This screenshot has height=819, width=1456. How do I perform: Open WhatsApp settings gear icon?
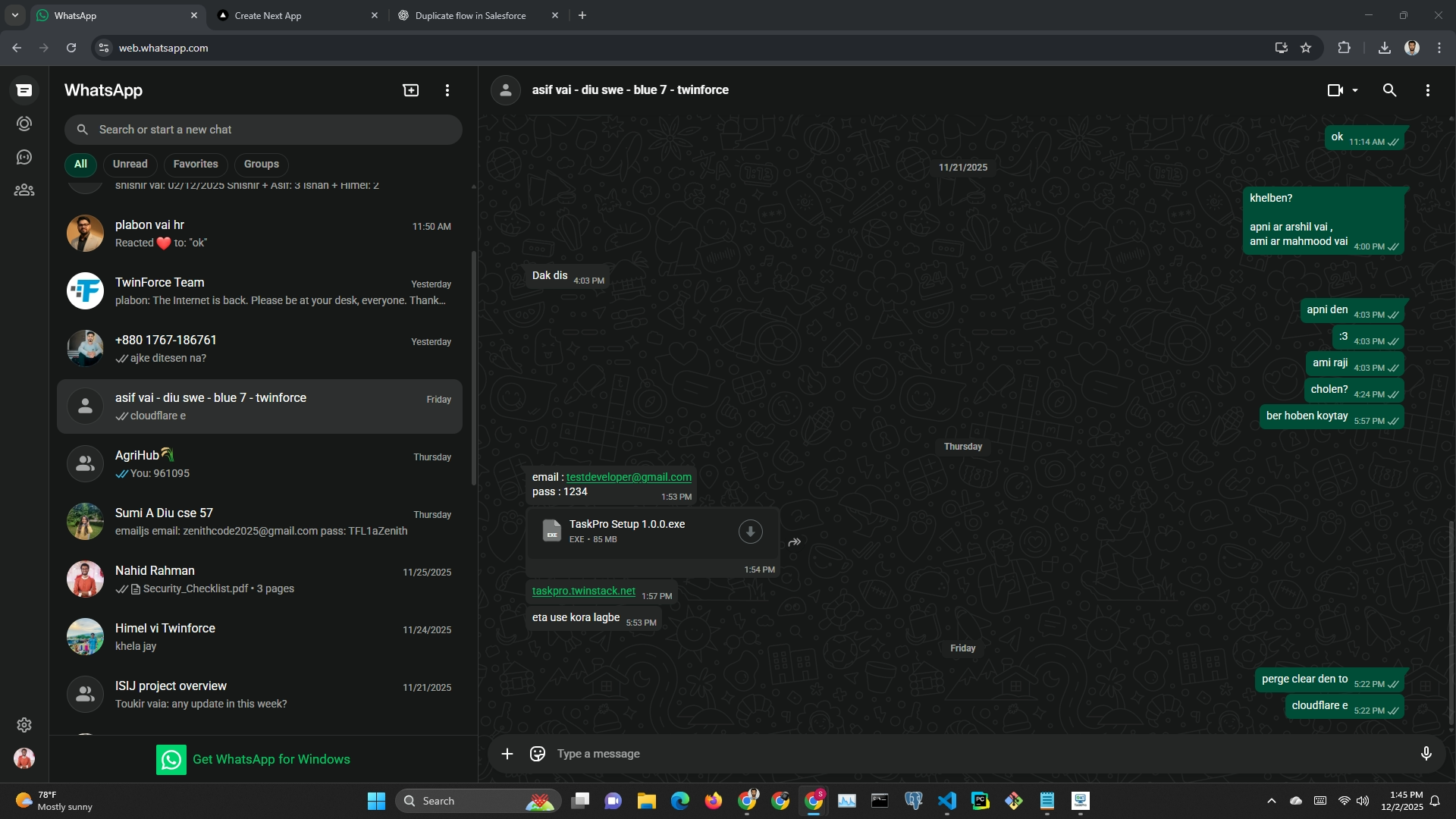[x=24, y=725]
